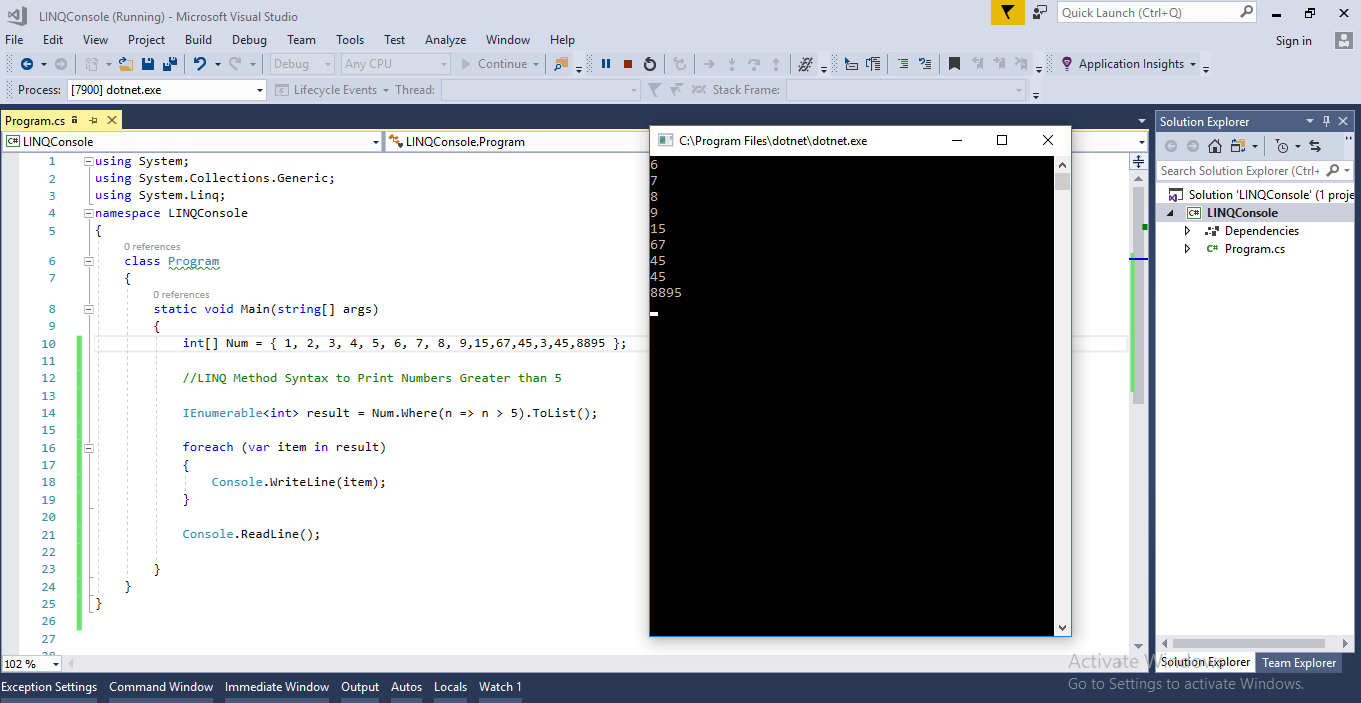This screenshot has height=703, width=1361.
Task: Click the Pending Changes Filter clock icon
Action: 1282,146
